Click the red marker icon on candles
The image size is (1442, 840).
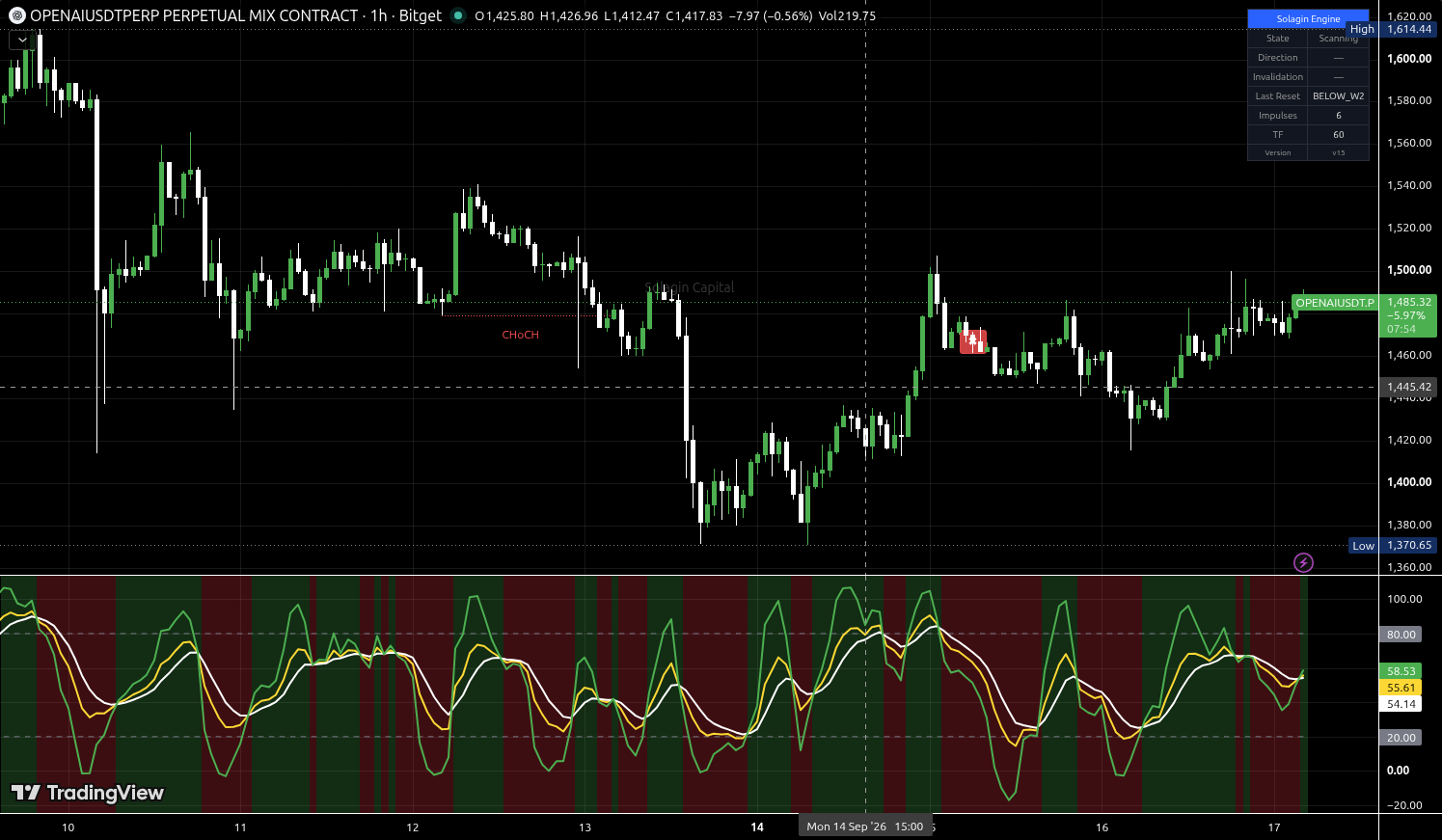tap(973, 340)
